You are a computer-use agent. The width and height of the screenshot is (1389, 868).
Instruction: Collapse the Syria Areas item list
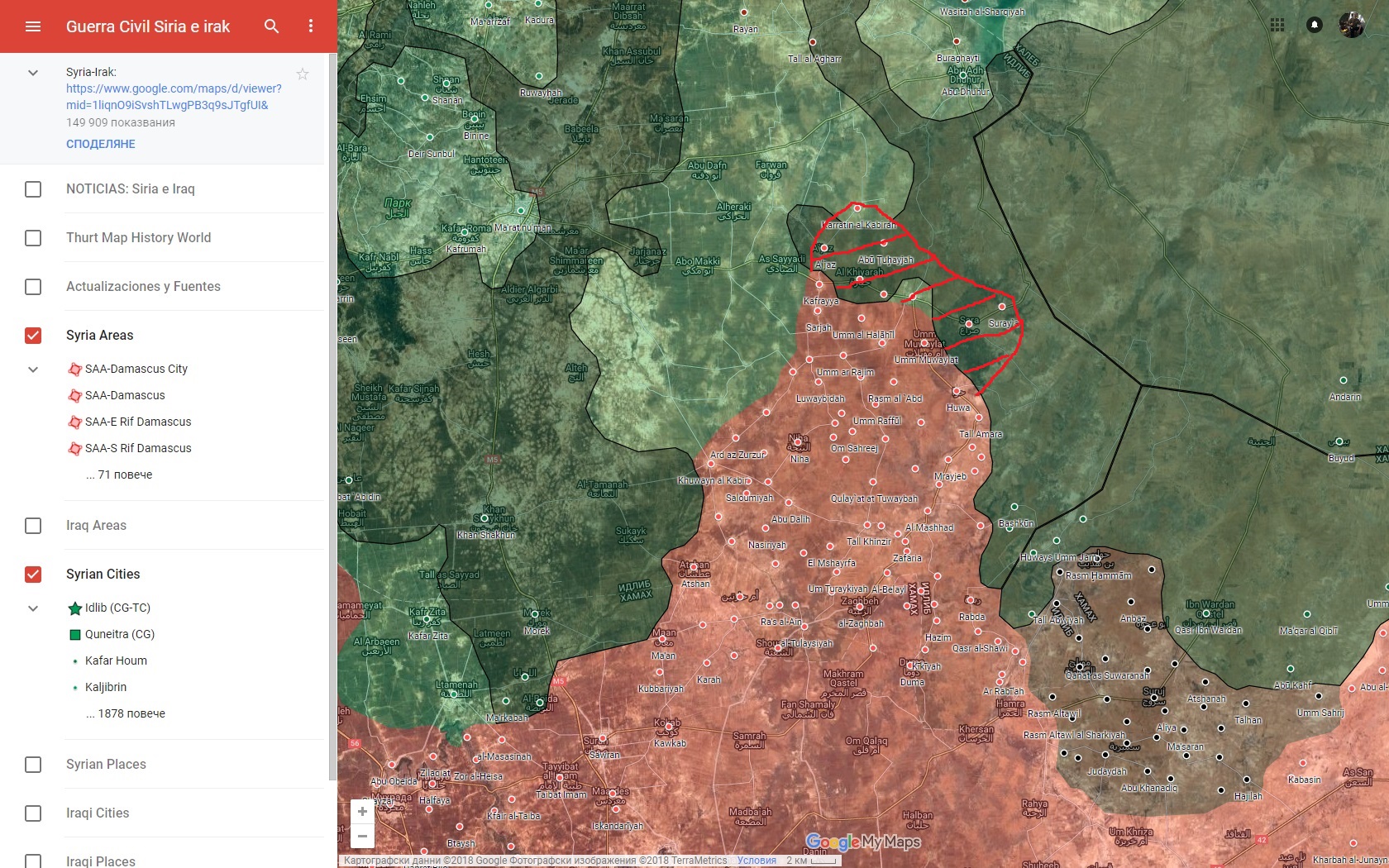[33, 370]
